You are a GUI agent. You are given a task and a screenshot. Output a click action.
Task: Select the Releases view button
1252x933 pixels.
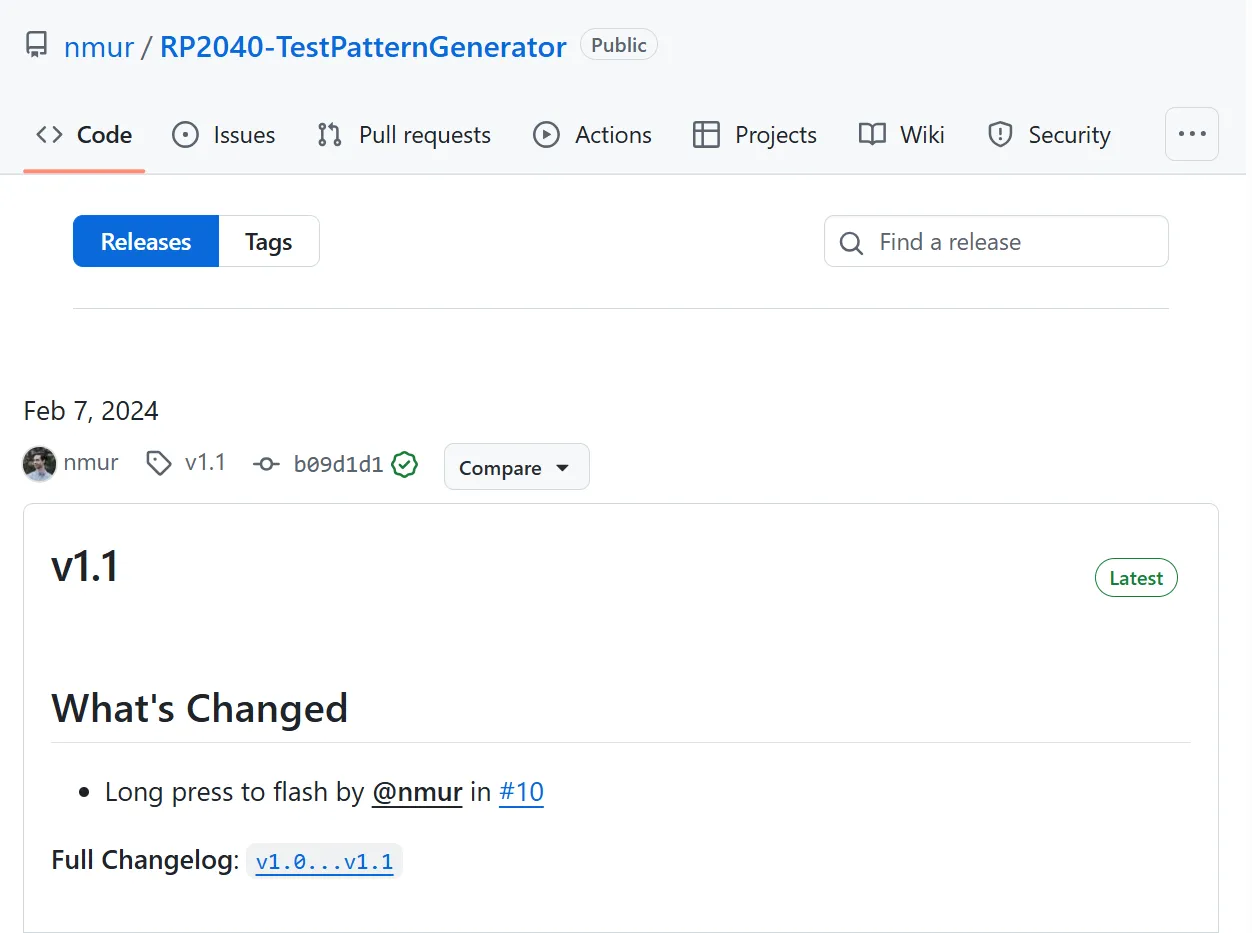click(146, 242)
